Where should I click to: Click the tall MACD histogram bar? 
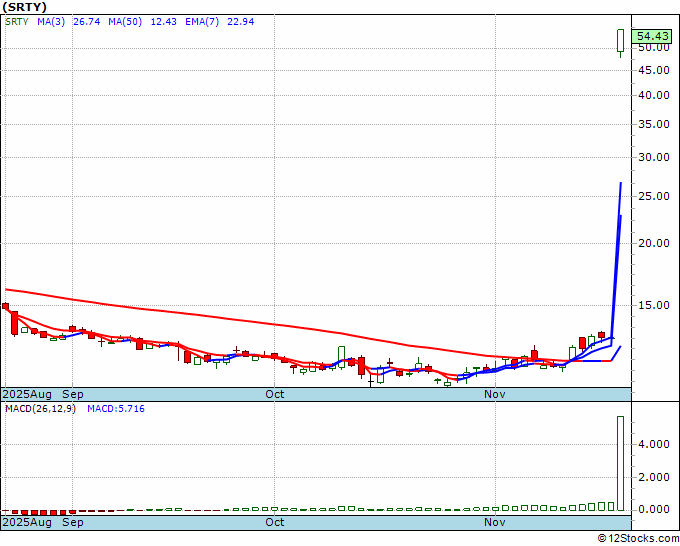[x=621, y=462]
